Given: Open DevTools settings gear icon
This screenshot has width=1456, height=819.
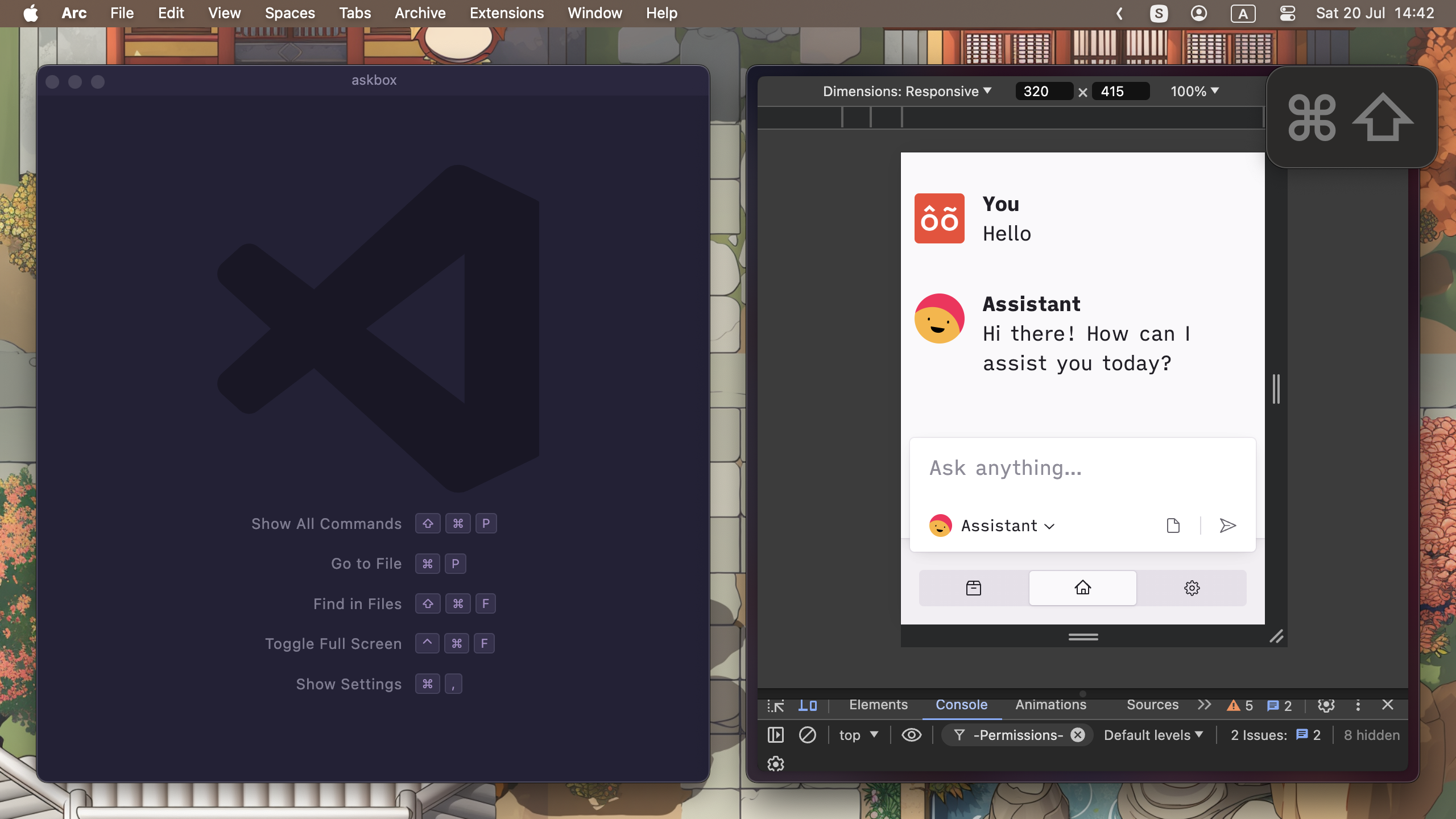Looking at the screenshot, I should pos(1326,705).
